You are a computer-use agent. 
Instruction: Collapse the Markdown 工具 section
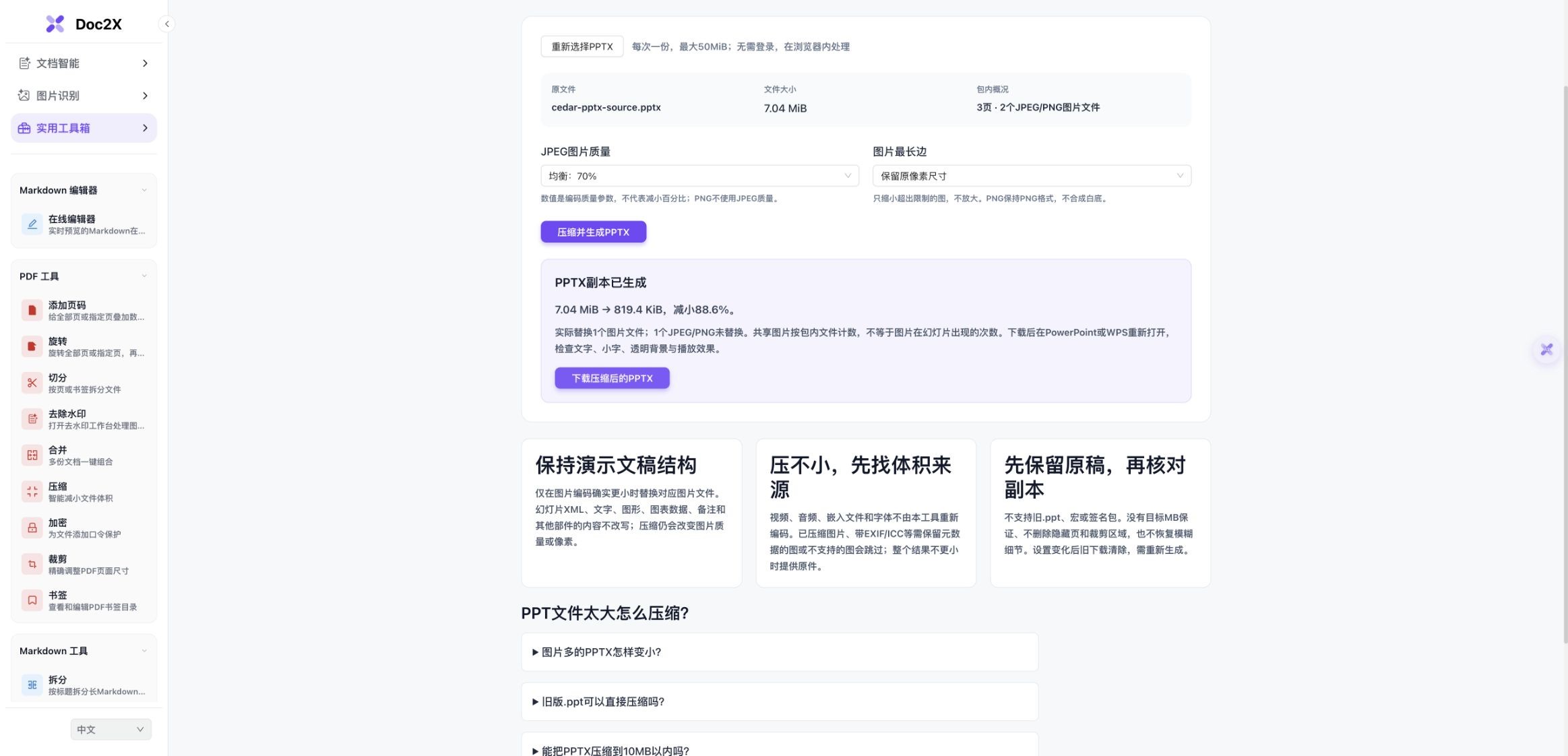pyautogui.click(x=144, y=651)
